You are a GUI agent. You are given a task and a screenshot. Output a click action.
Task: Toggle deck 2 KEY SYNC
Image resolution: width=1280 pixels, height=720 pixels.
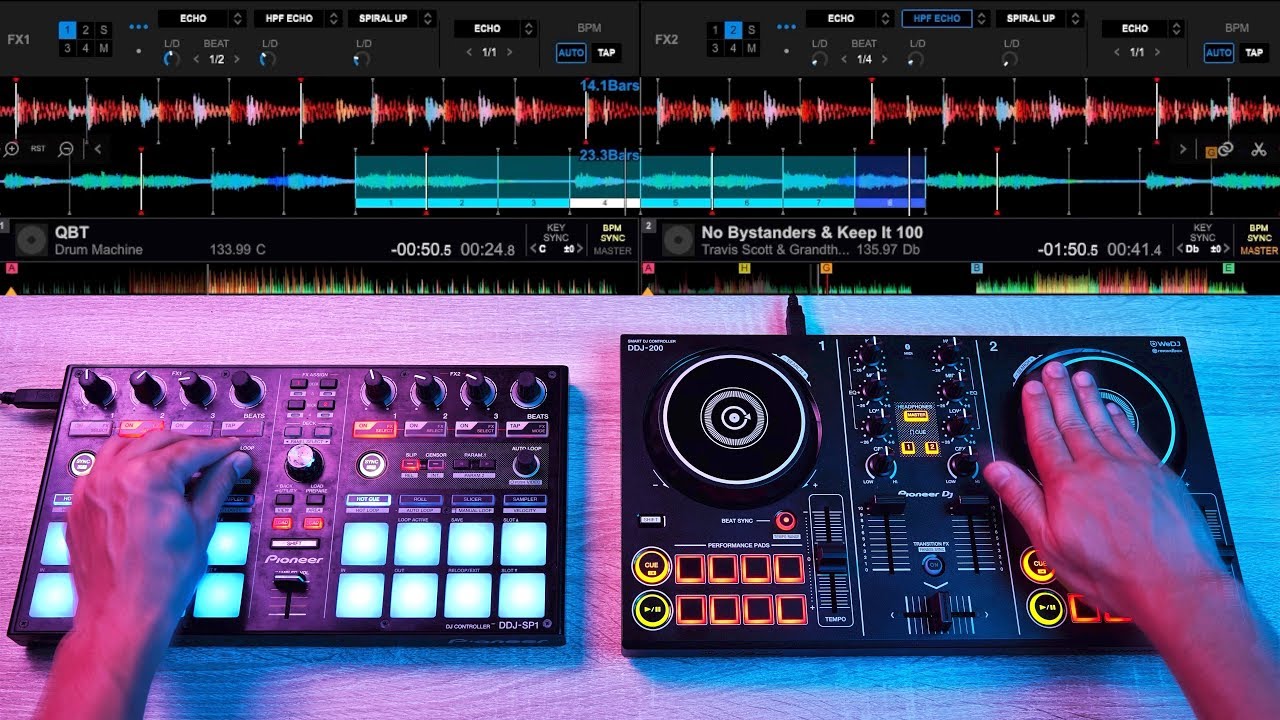coord(1203,233)
